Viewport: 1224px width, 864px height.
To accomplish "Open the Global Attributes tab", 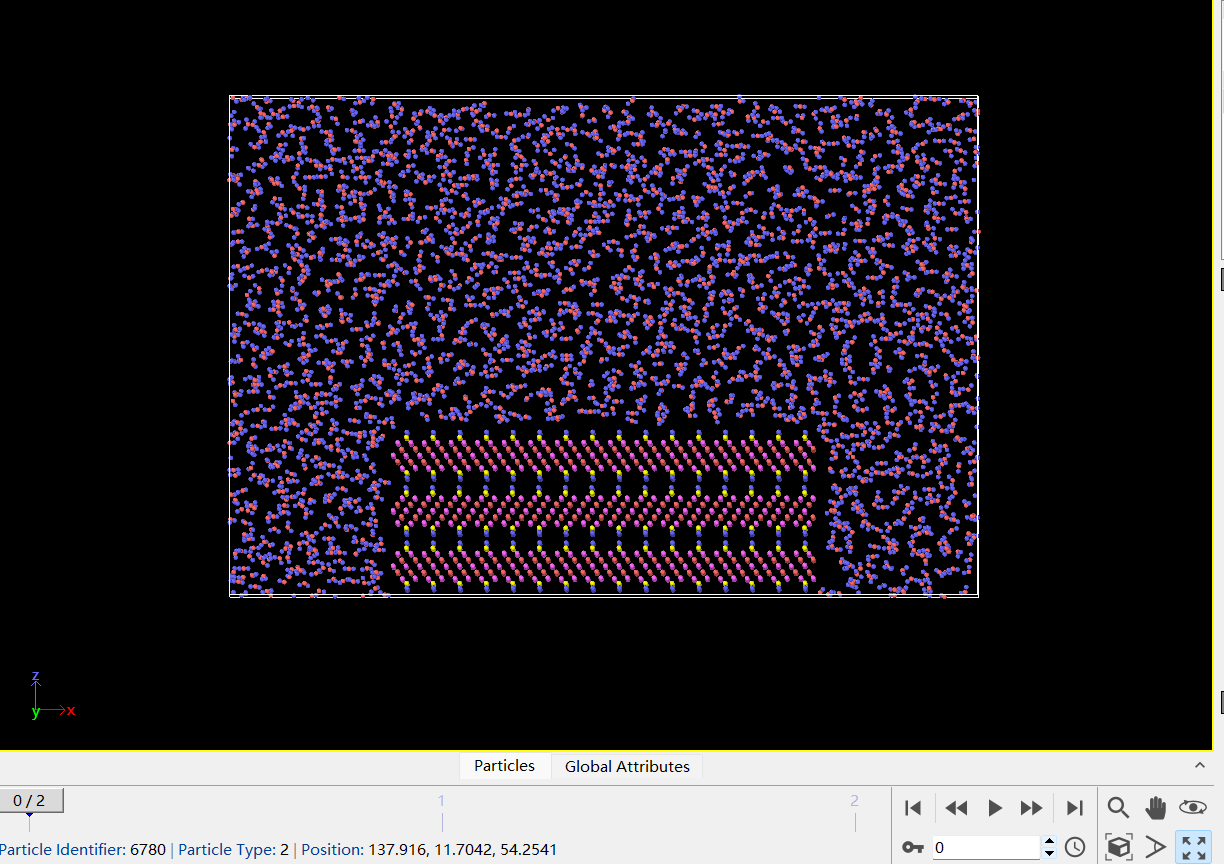I will click(x=627, y=766).
